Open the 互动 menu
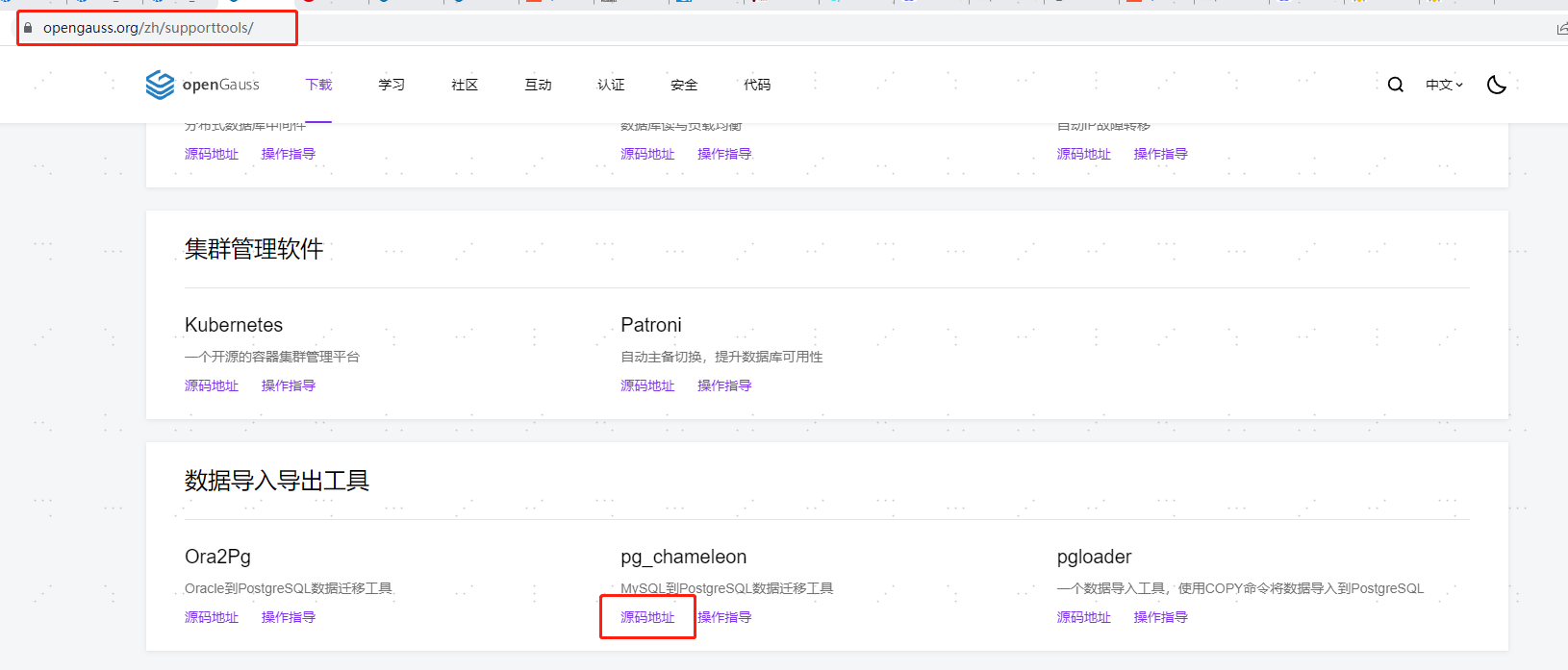Screen dimensions: 1568x670 point(538,85)
